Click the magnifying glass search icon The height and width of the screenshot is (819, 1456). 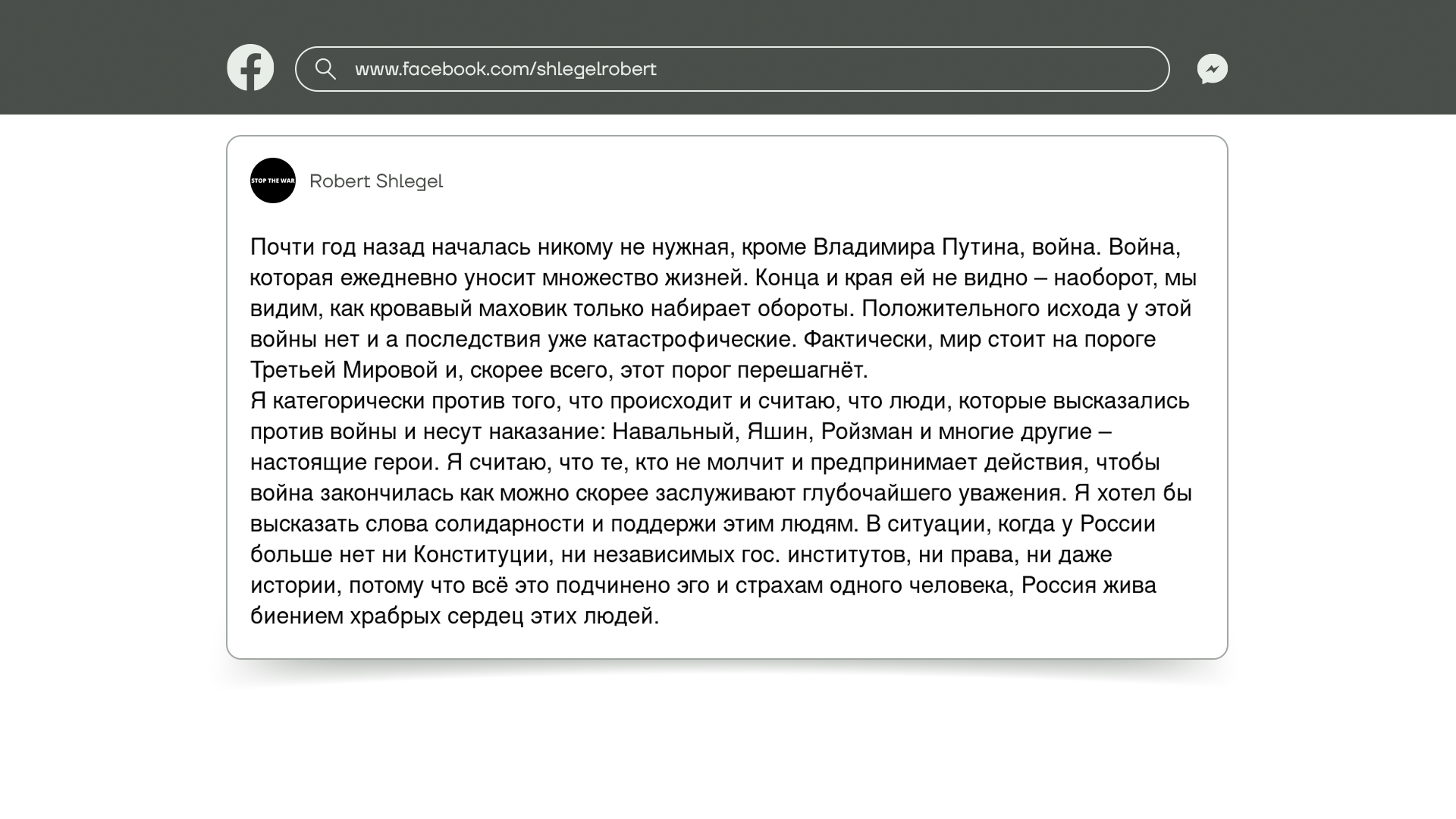(x=325, y=69)
